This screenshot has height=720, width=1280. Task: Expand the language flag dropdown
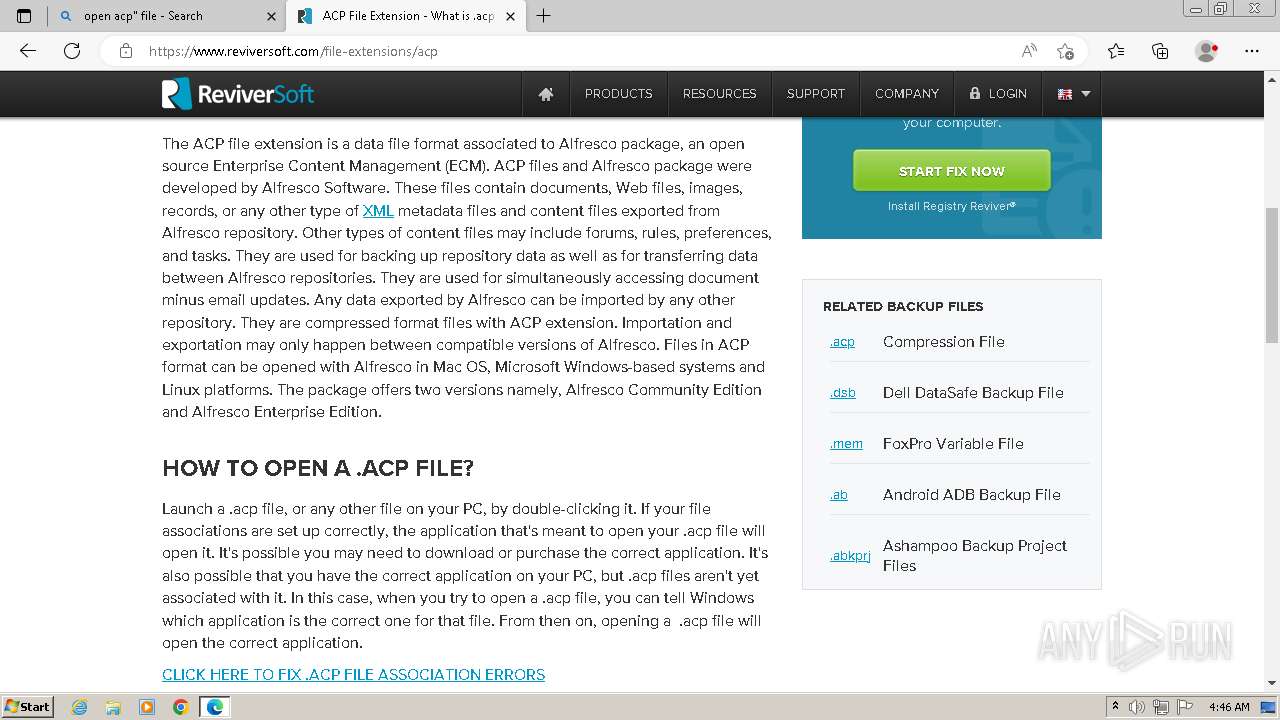(x=1073, y=94)
